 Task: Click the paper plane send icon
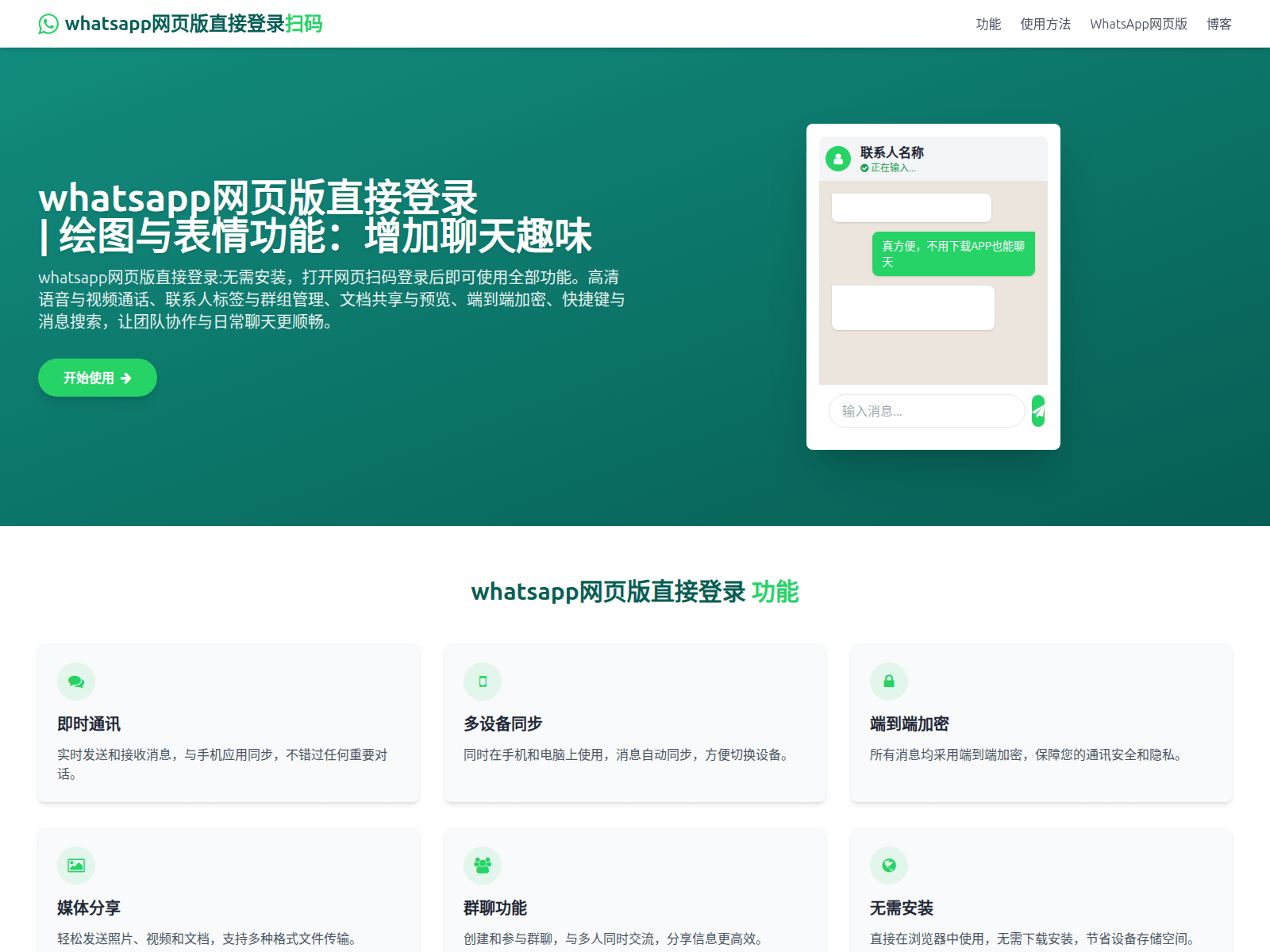(1038, 411)
